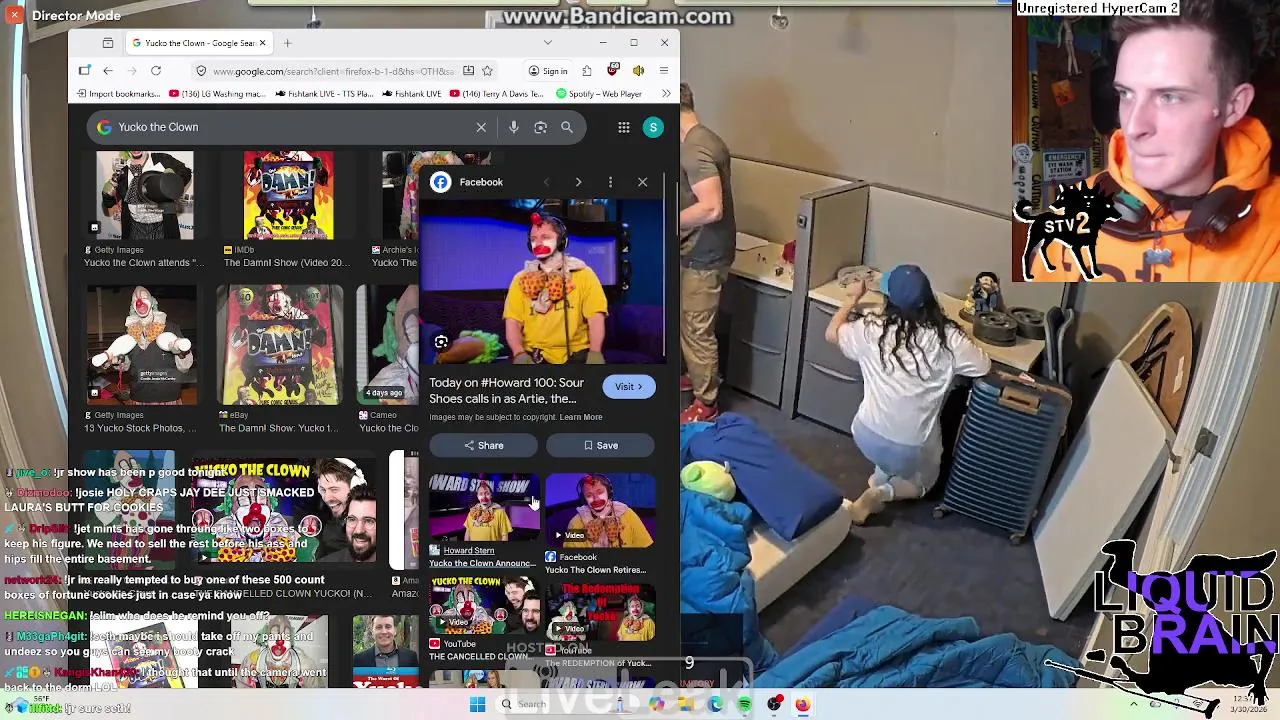Image resolution: width=1280 pixels, height=720 pixels.
Task: Open Getty Images result Yucko the Clown attends
Action: click(145, 210)
